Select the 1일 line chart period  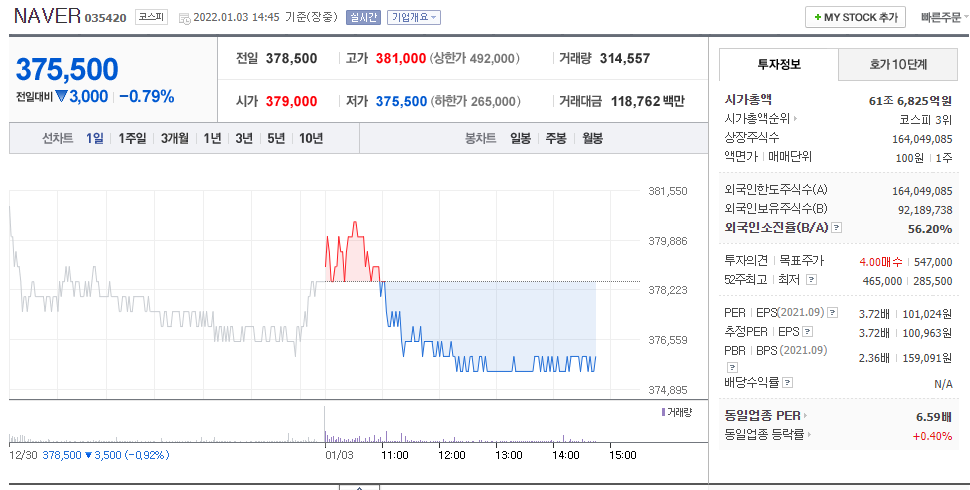coord(95,138)
